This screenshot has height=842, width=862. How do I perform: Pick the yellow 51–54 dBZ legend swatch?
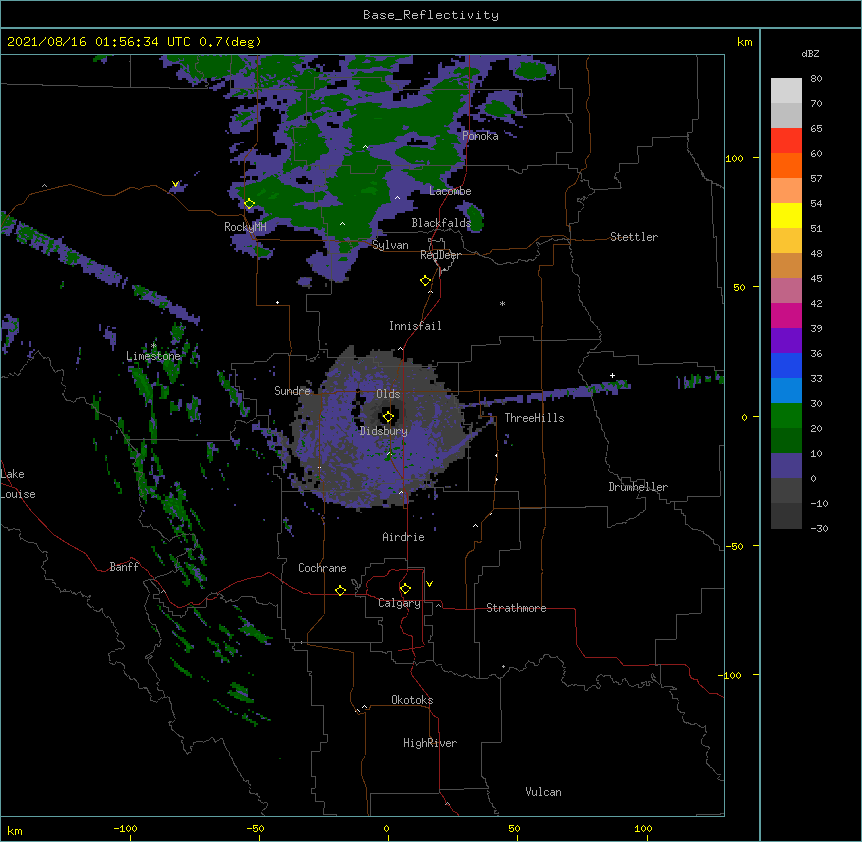[786, 216]
